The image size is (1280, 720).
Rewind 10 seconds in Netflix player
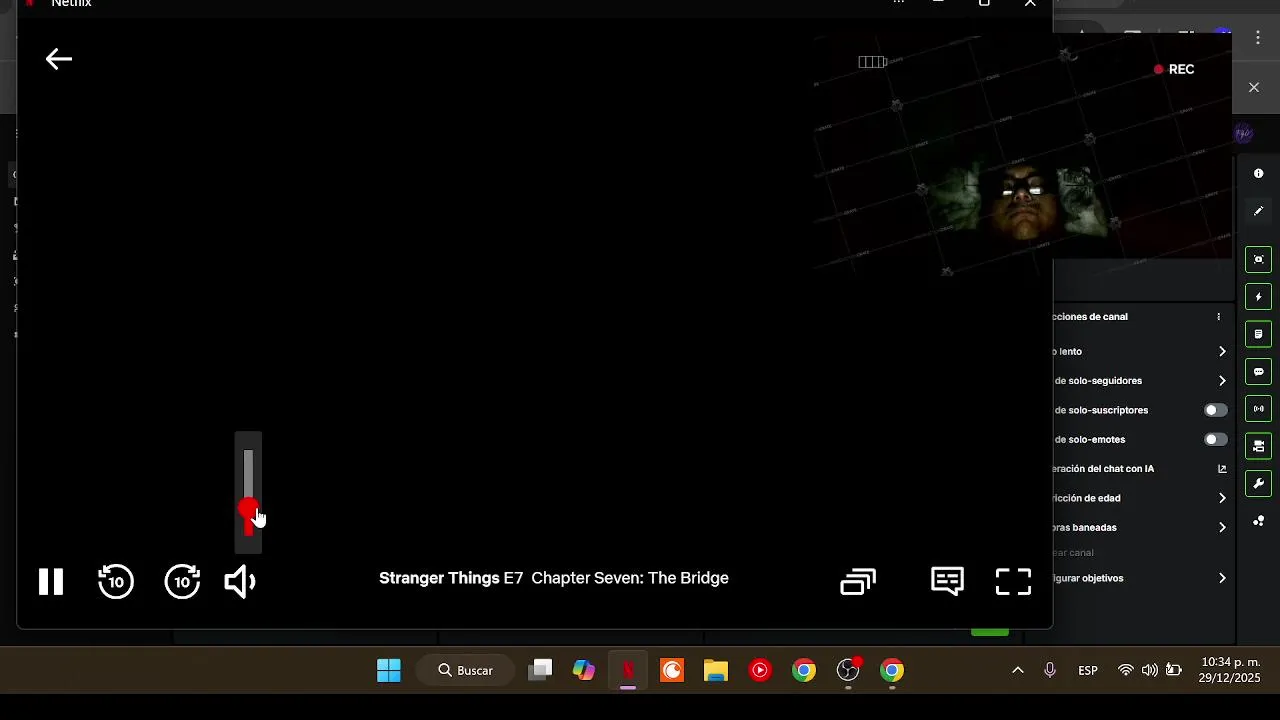[116, 581]
